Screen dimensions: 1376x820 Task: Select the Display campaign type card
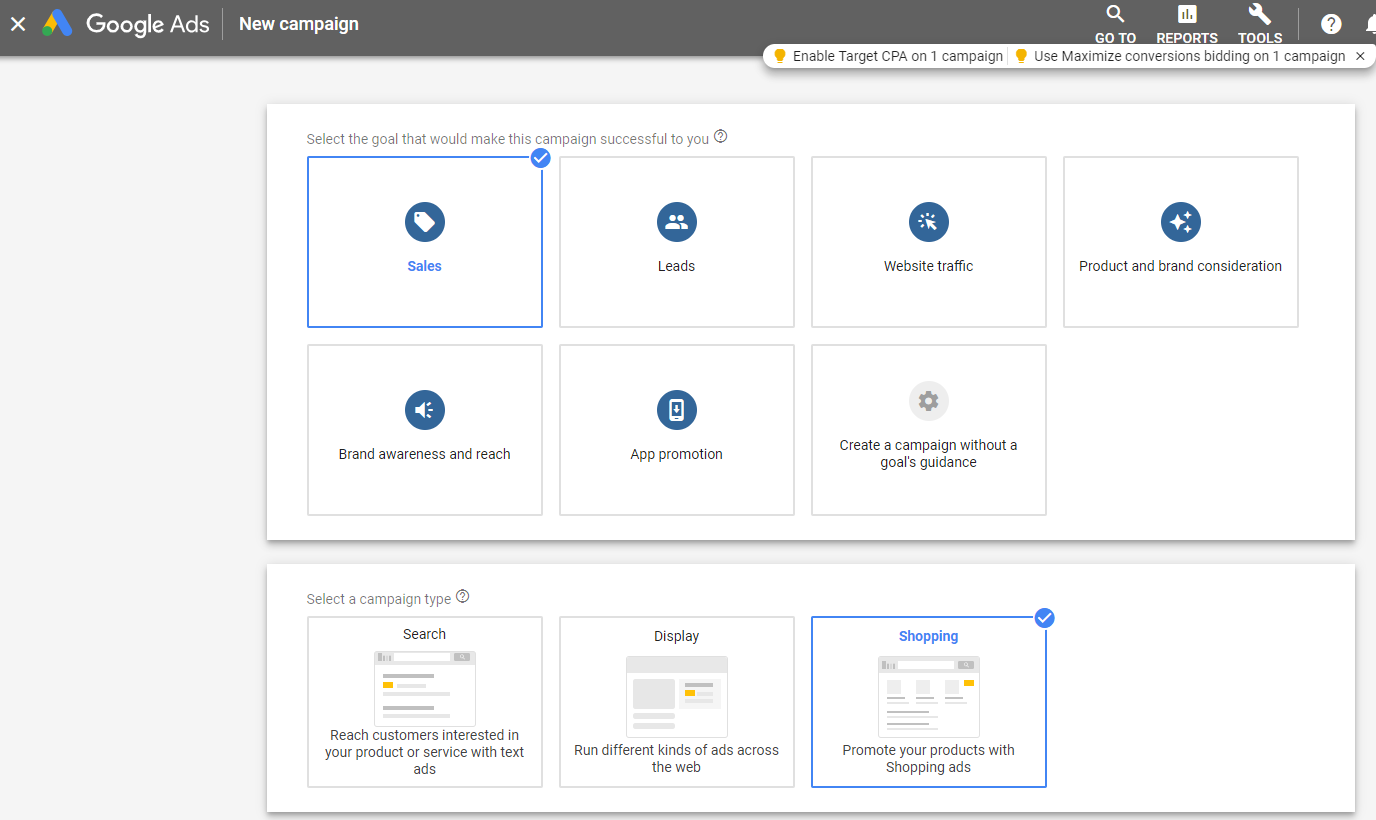[x=676, y=701]
